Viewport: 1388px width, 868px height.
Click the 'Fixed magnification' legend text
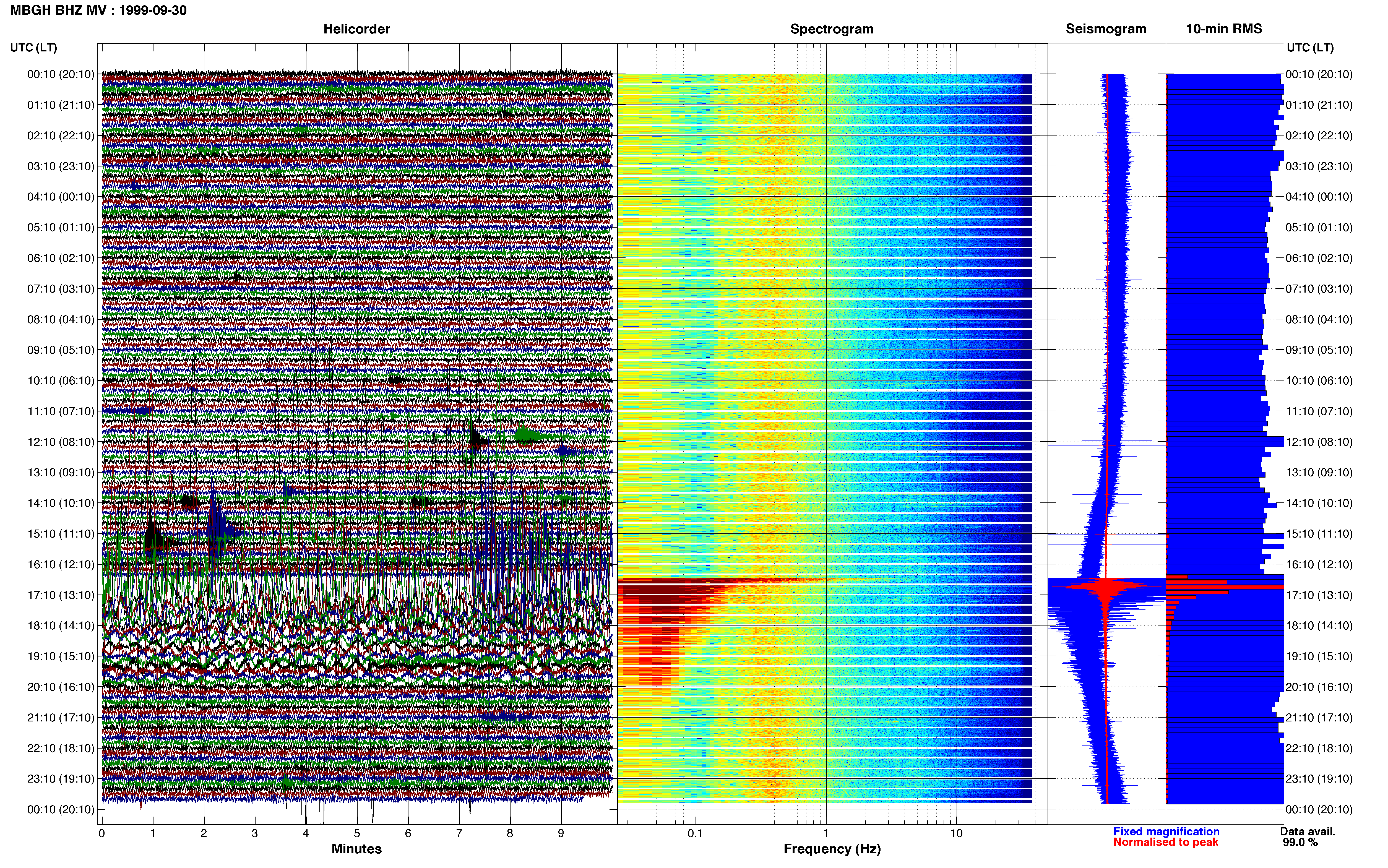tap(1166, 831)
